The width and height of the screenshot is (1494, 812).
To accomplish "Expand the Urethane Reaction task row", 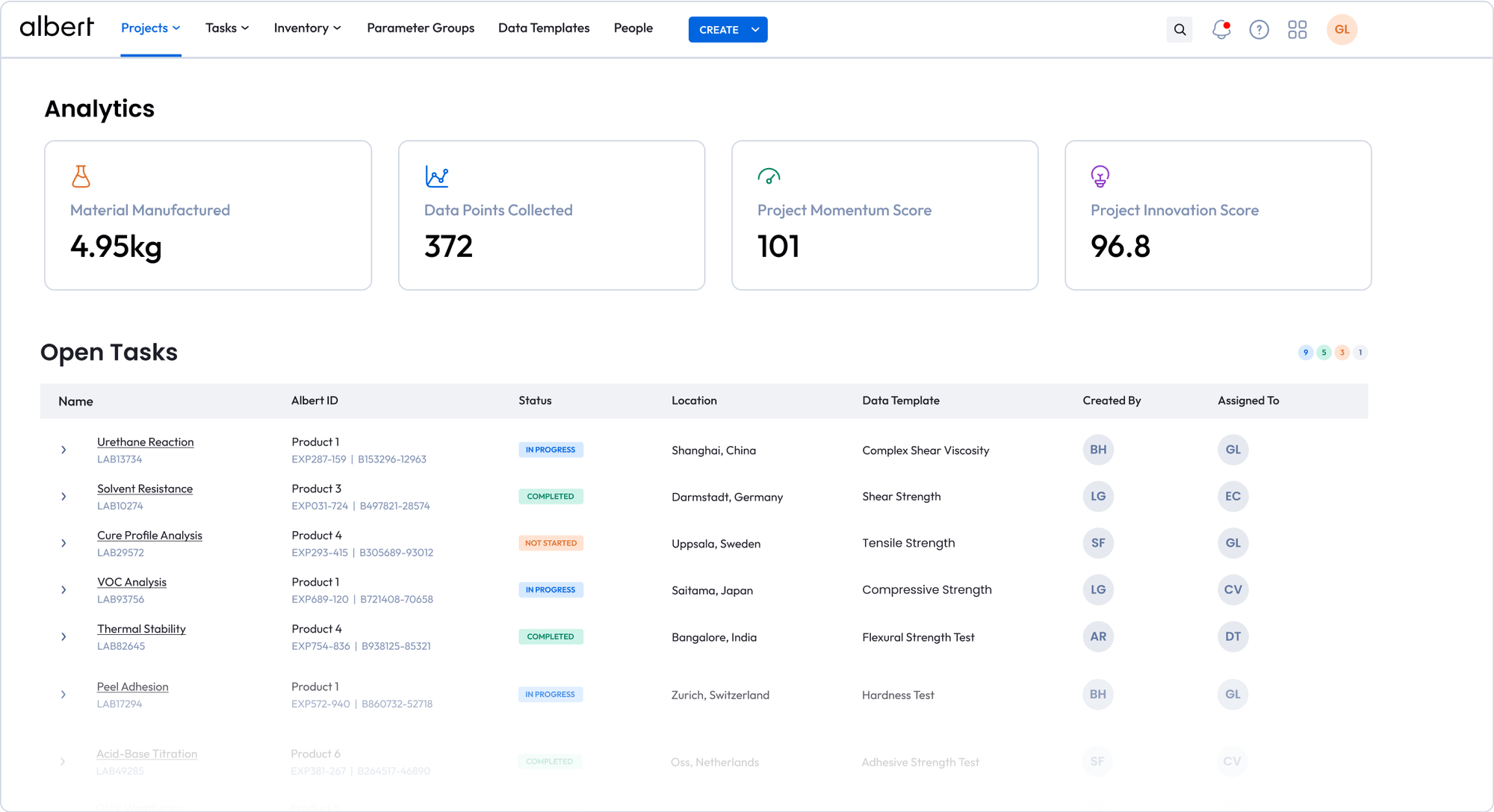I will click(63, 450).
